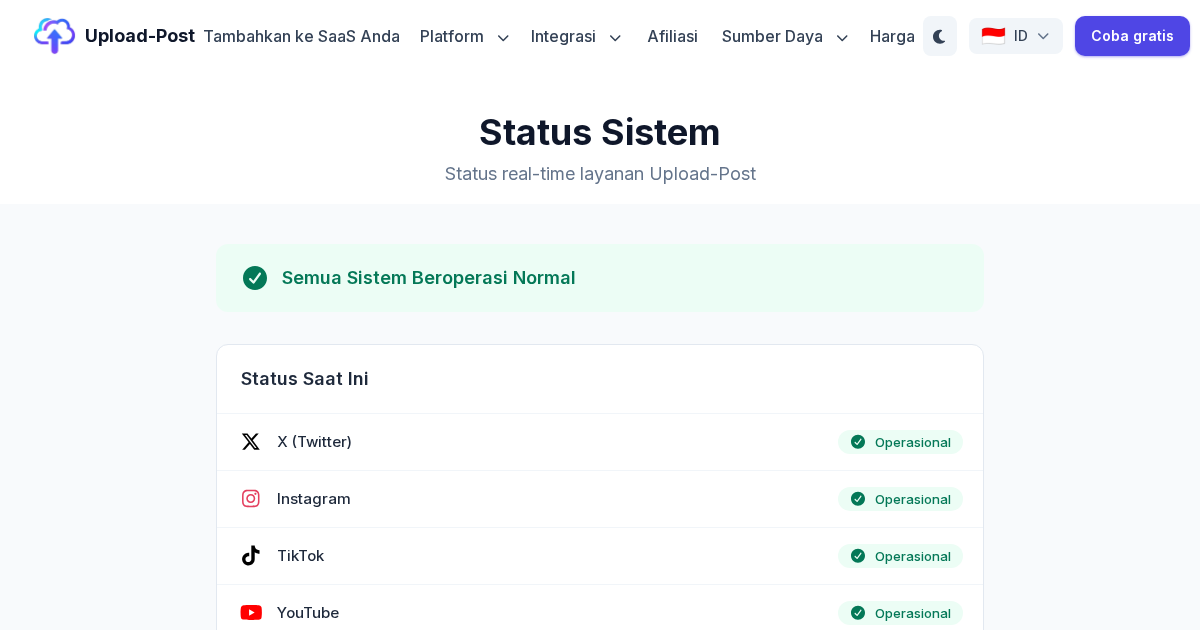This screenshot has height=630, width=1200.
Task: Select the TikTok row label
Action: click(300, 556)
